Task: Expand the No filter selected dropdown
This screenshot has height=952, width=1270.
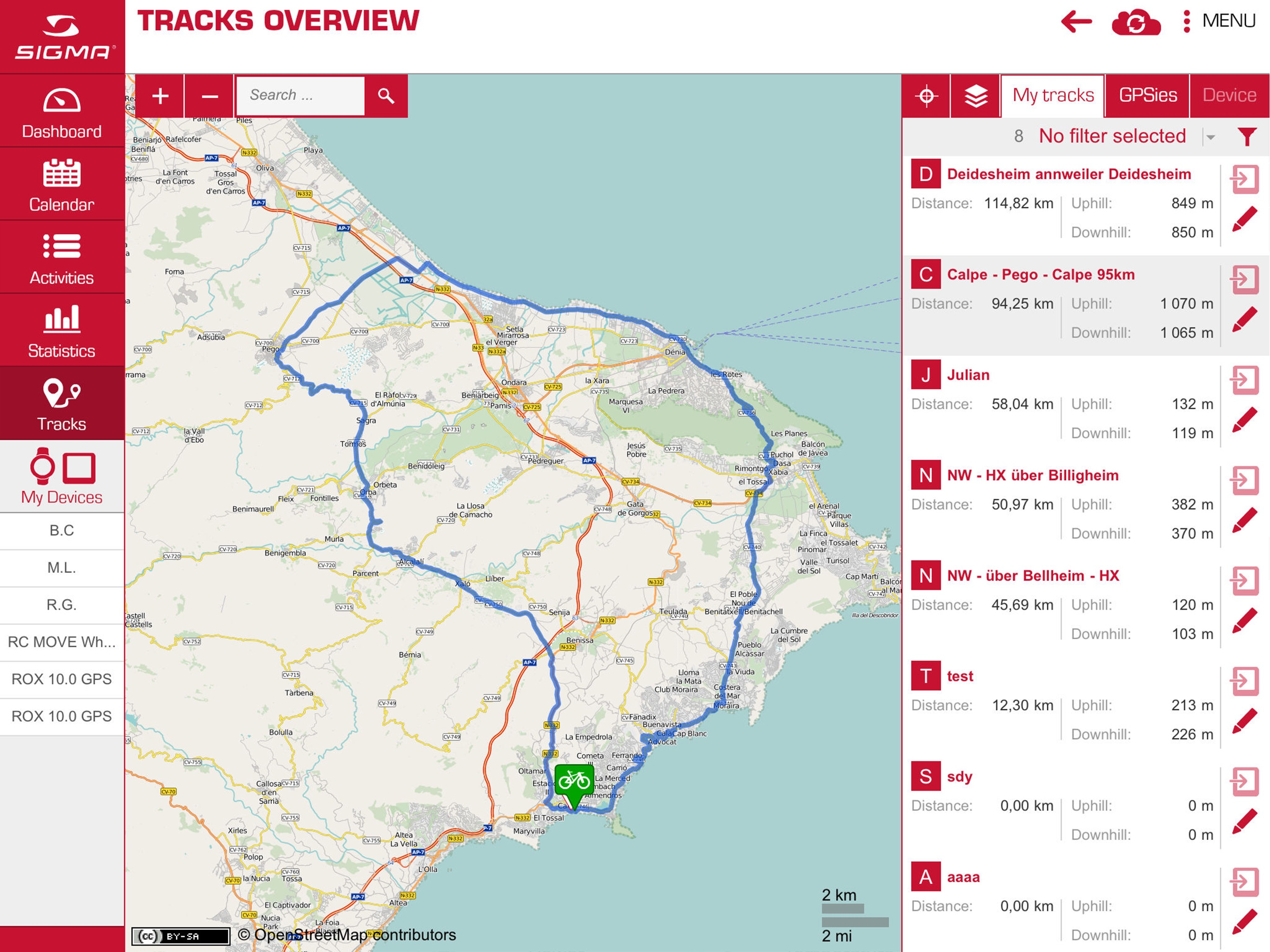Action: pos(1210,137)
